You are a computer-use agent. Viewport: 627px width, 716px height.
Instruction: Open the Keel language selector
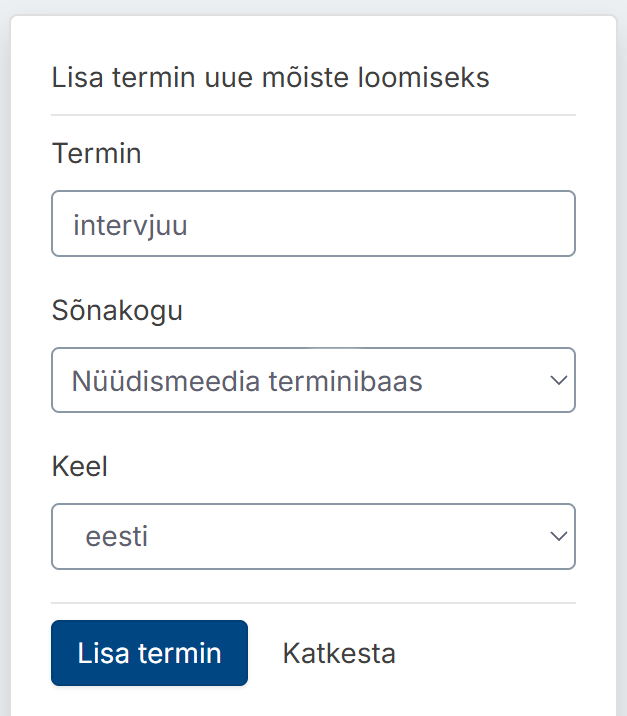313,536
